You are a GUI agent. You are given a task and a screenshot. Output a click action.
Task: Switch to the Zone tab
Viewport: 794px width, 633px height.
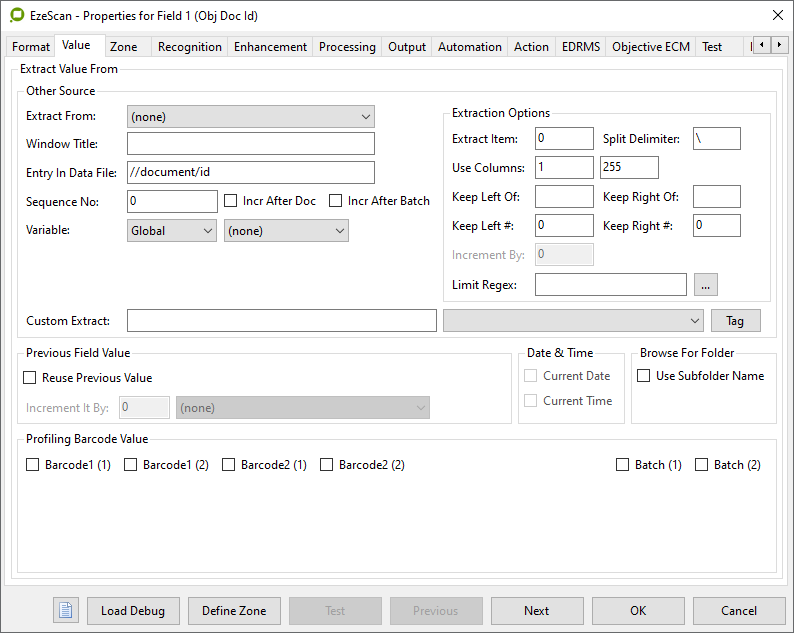pos(124,47)
